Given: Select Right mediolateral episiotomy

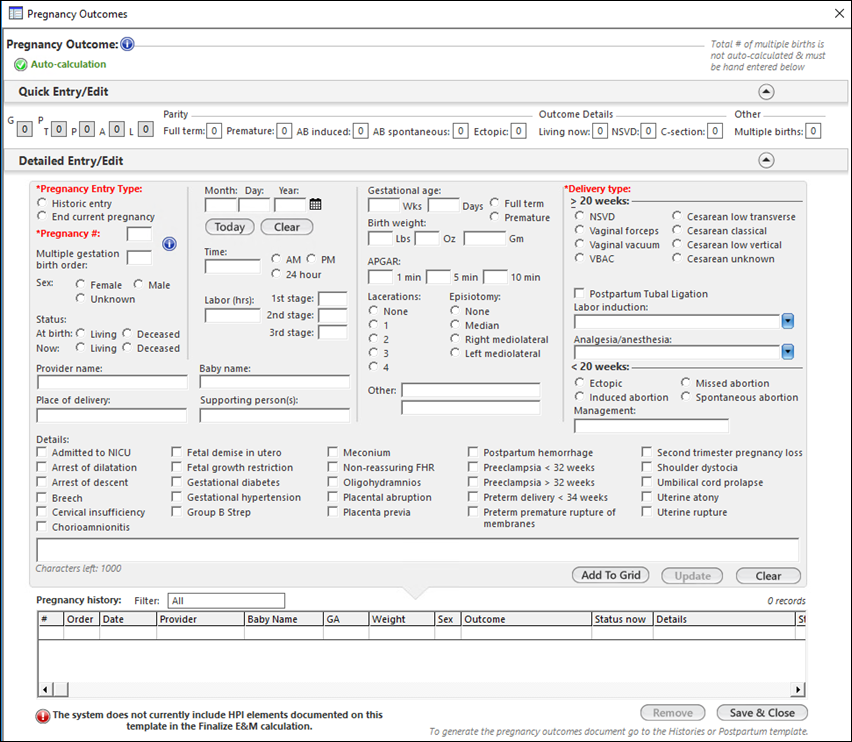Looking at the screenshot, I should (455, 338).
